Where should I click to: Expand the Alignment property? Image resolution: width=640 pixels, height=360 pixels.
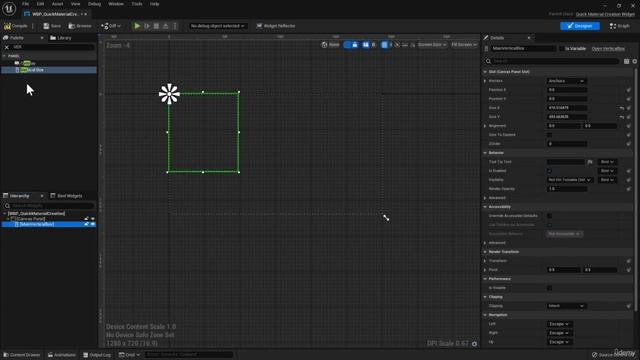coord(485,126)
